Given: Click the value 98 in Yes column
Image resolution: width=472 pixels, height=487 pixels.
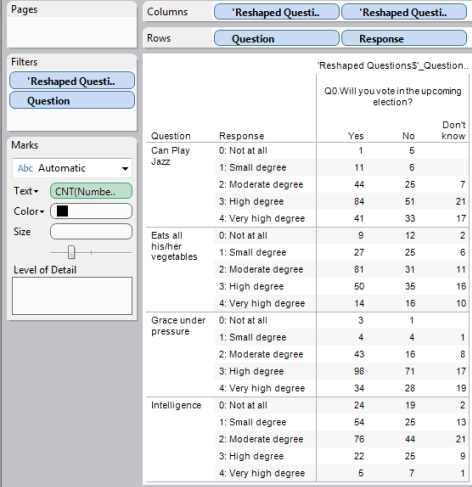Looking at the screenshot, I should pos(359,371).
